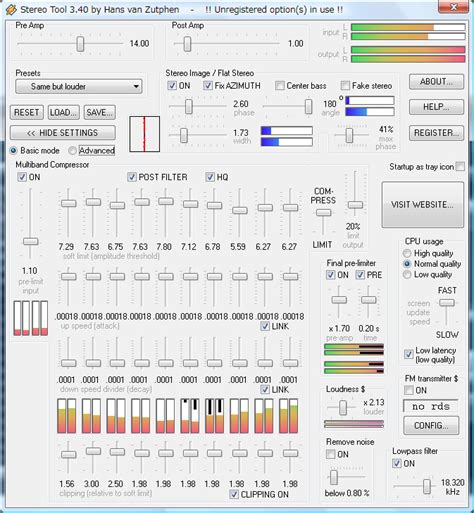Click the soft limit slider valued 7.29

point(68,203)
